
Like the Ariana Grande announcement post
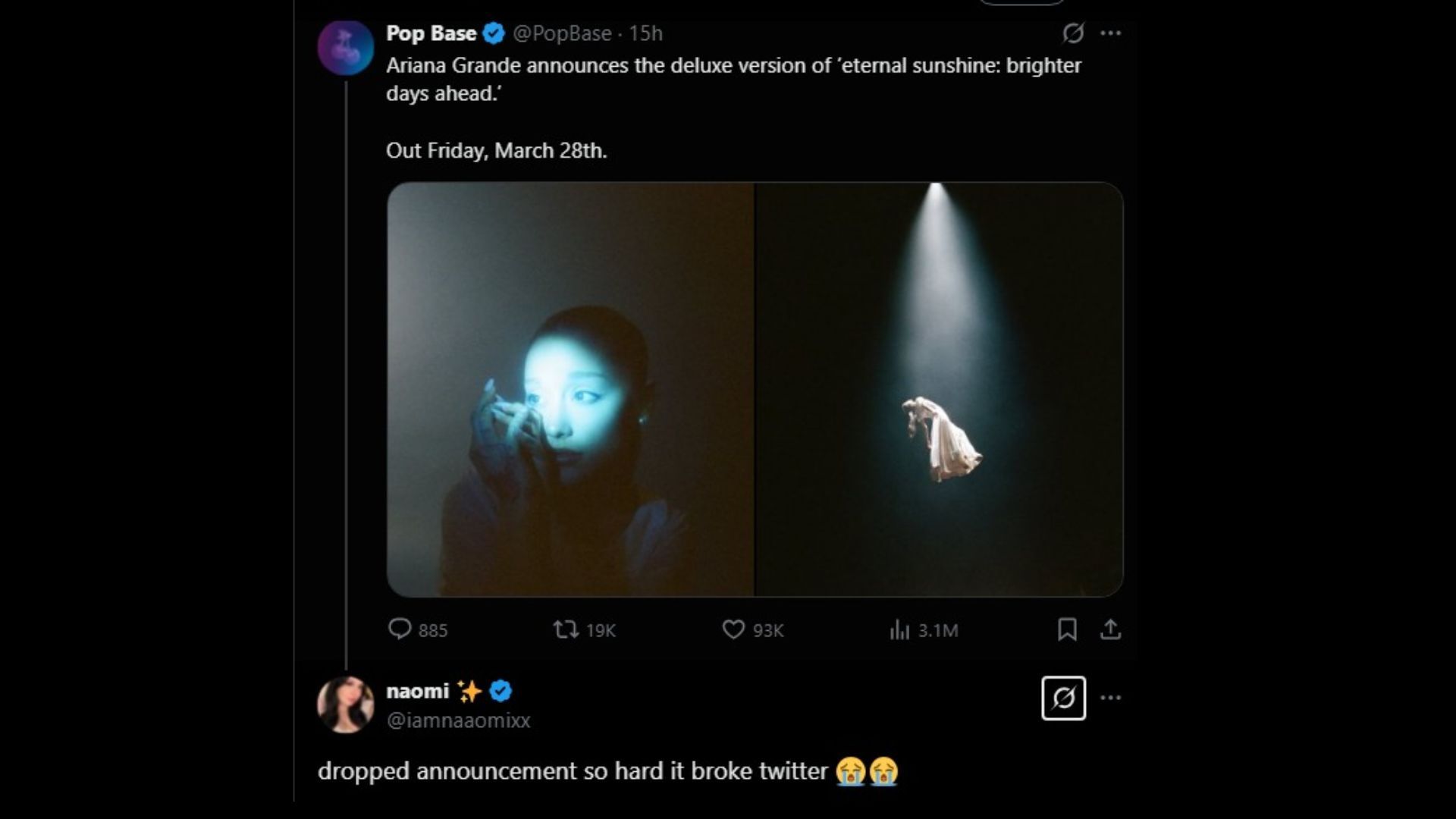733,629
